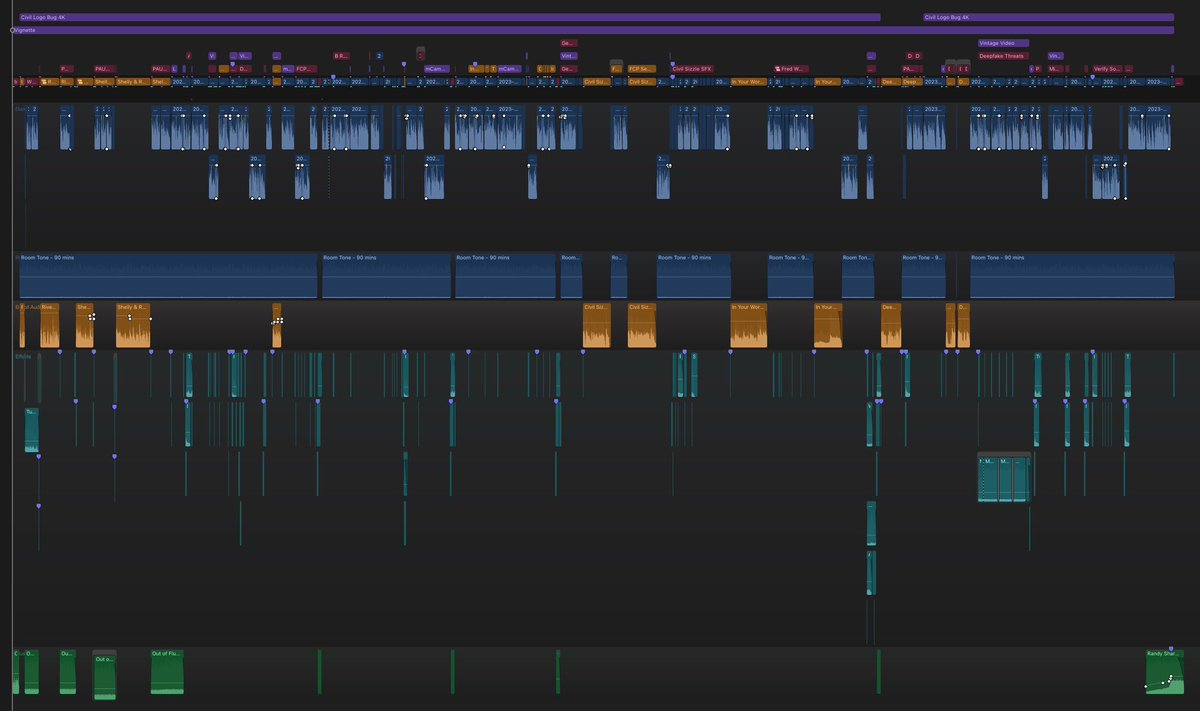Select the second Civil Logo Bug 4K clip

click(1048, 17)
